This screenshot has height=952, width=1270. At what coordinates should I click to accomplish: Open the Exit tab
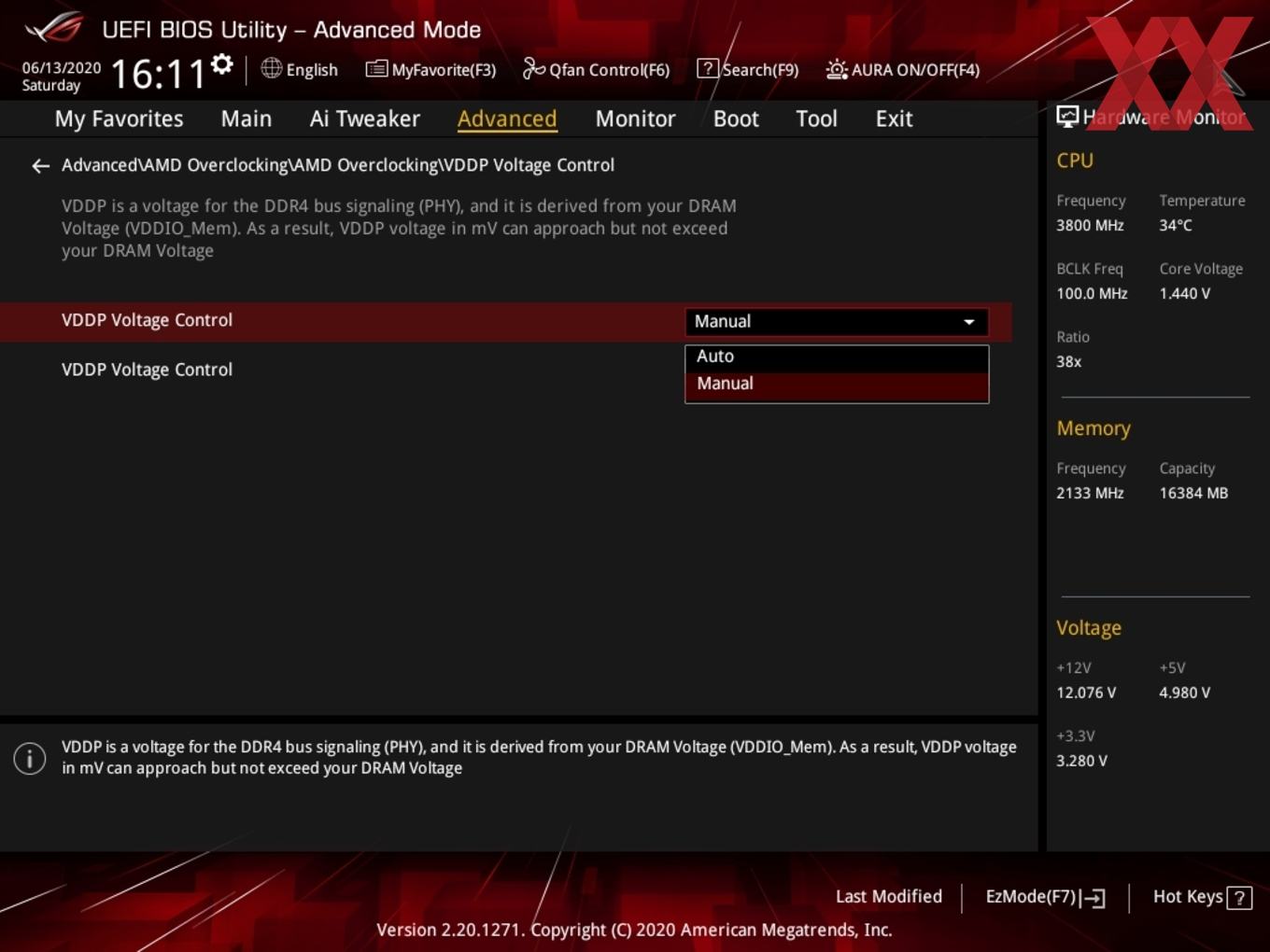coord(894,119)
